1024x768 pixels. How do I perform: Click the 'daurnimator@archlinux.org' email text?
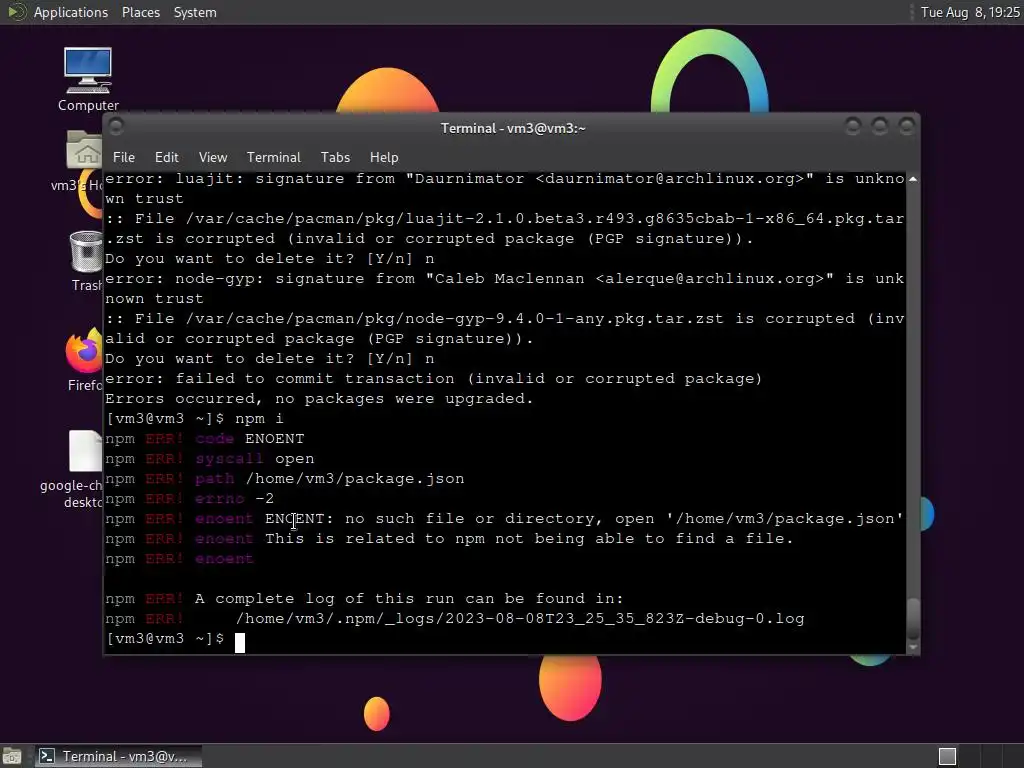tap(669, 179)
